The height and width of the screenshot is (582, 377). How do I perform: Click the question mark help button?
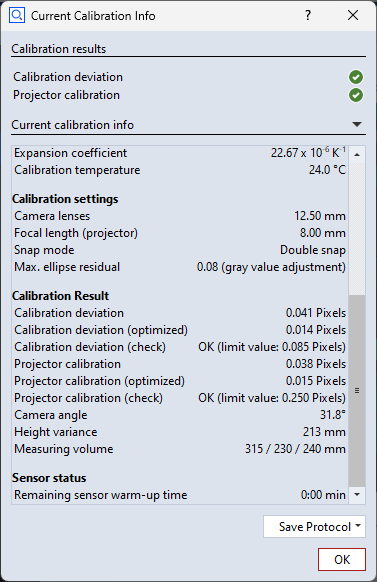(308, 15)
